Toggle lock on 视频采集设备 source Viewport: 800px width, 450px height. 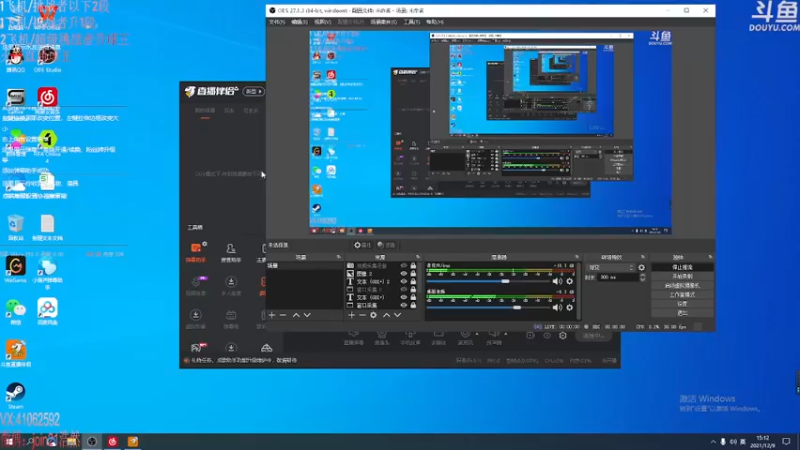pyautogui.click(x=413, y=266)
